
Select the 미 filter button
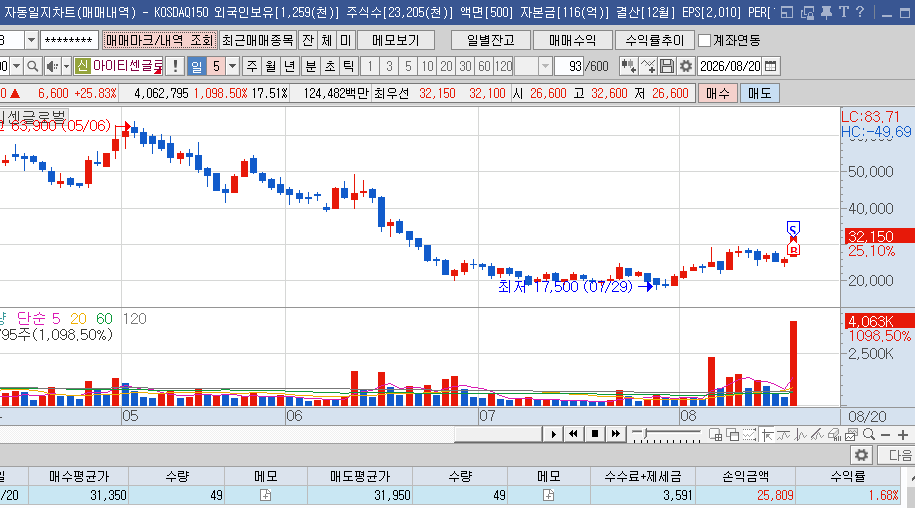tap(345, 40)
